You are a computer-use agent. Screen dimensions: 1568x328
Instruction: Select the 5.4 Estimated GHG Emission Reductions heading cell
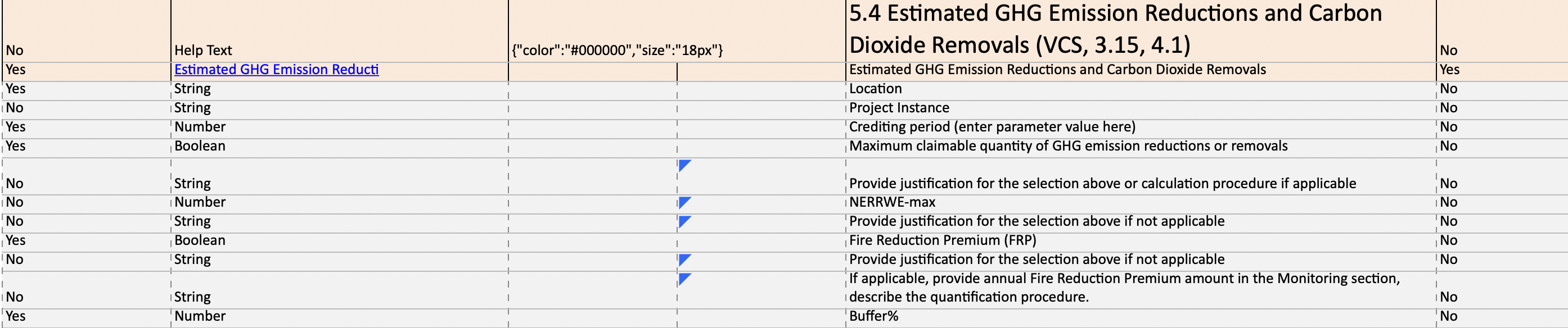[1139, 30]
